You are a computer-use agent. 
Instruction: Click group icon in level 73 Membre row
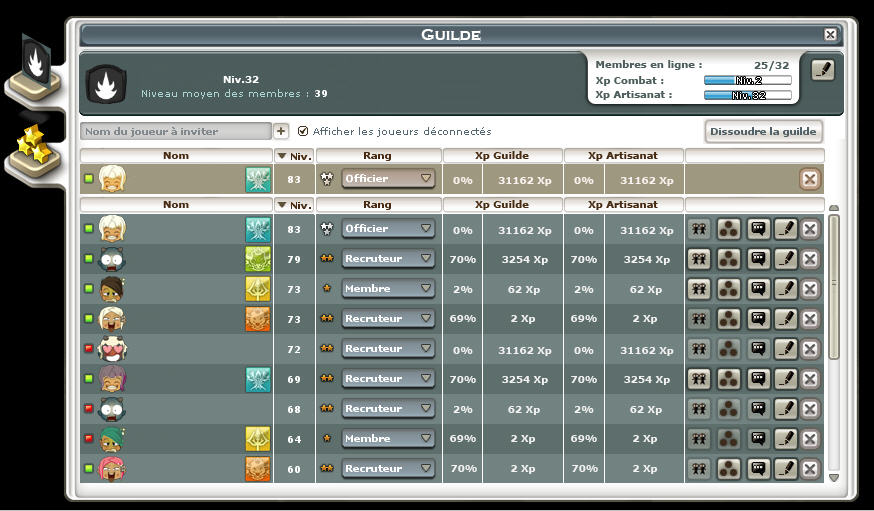coord(699,289)
